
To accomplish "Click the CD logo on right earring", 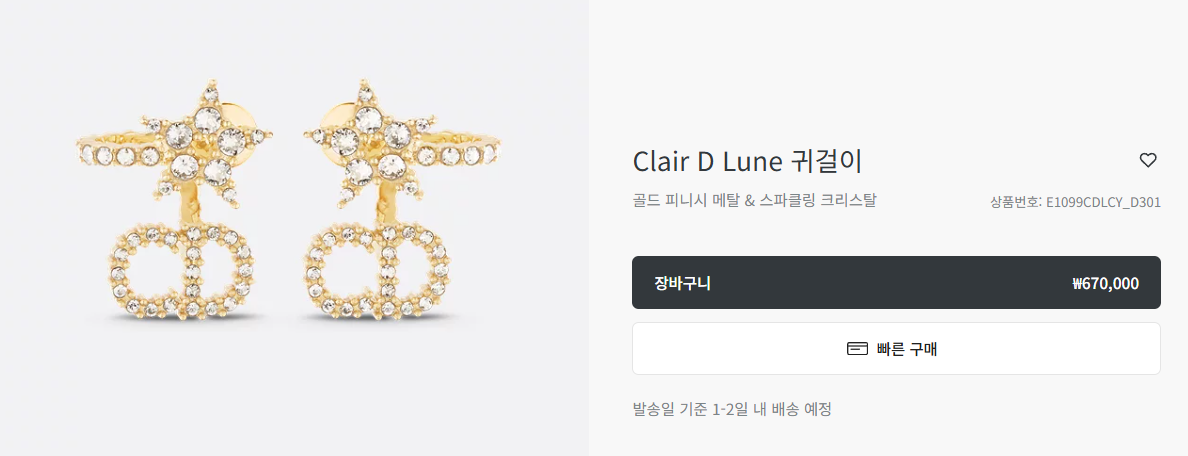I will pos(380,270).
